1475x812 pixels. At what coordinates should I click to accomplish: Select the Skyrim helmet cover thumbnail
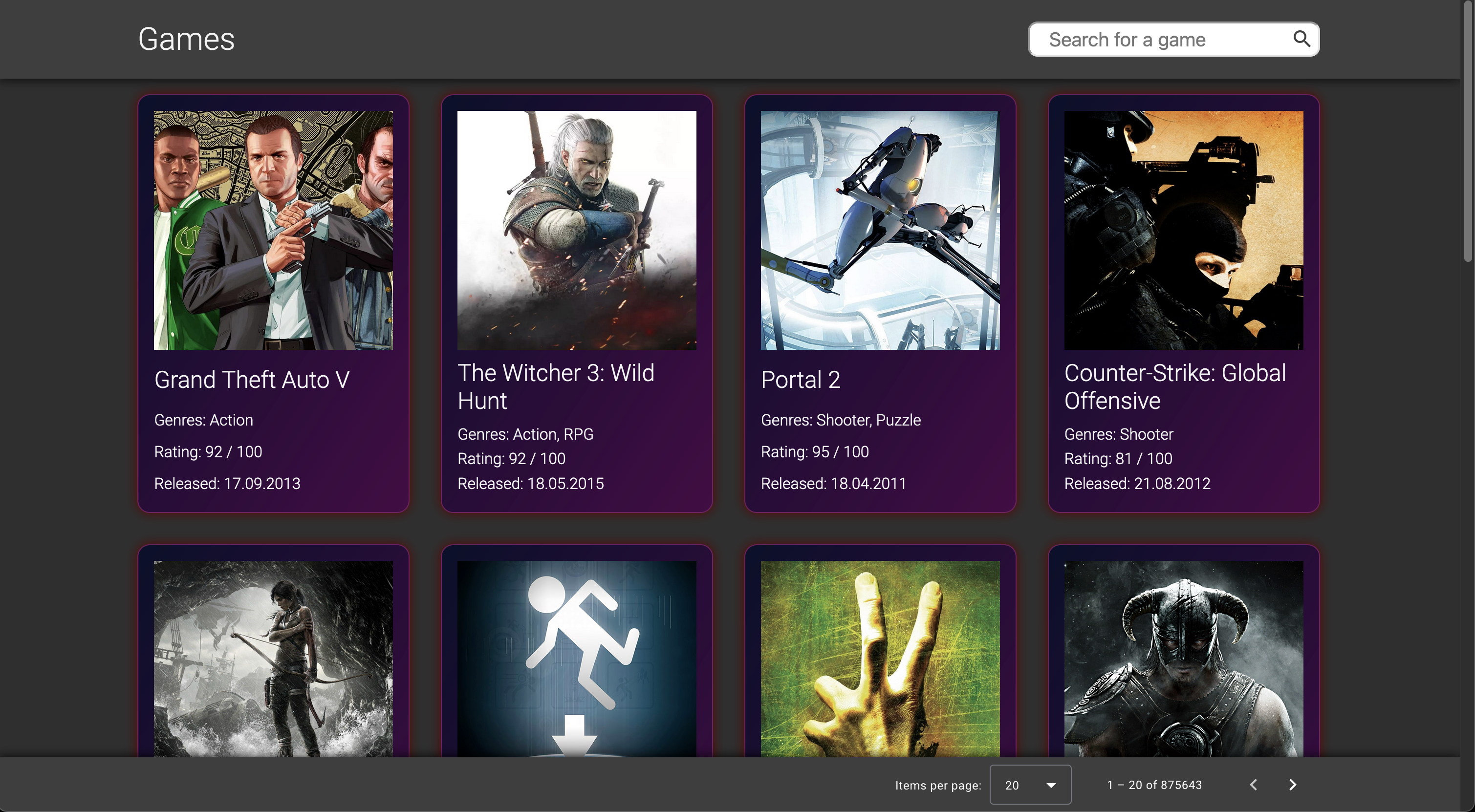(1184, 658)
